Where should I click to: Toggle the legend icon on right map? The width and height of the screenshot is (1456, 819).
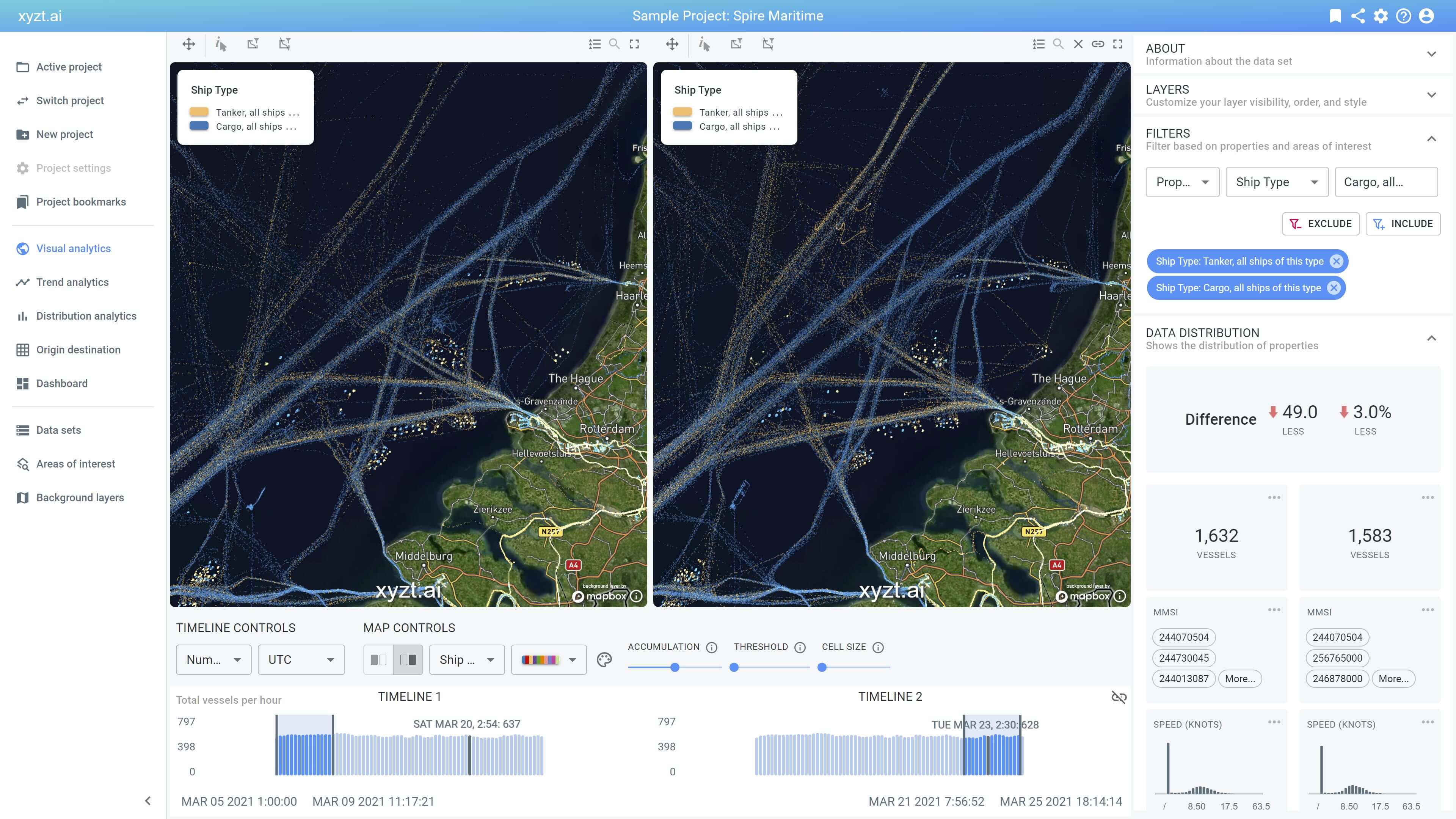pyautogui.click(x=1039, y=44)
